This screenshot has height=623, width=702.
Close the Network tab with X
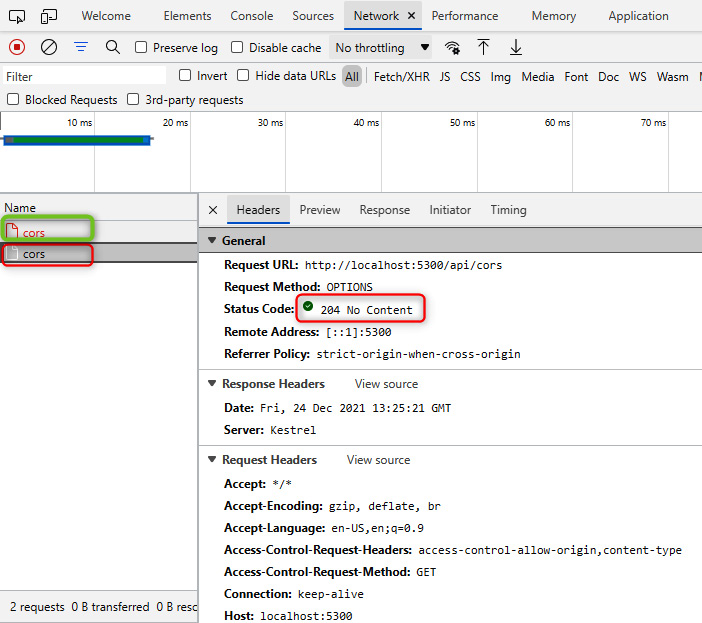[x=411, y=16]
